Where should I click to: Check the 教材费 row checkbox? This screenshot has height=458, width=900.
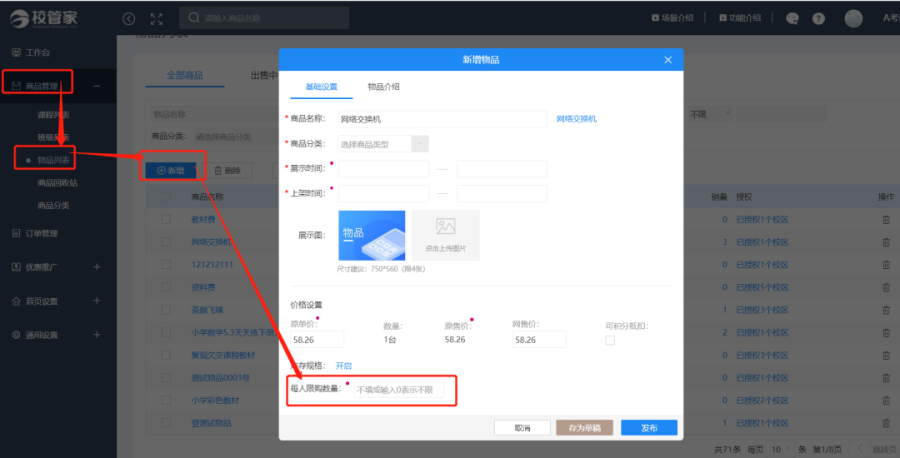(x=166, y=219)
